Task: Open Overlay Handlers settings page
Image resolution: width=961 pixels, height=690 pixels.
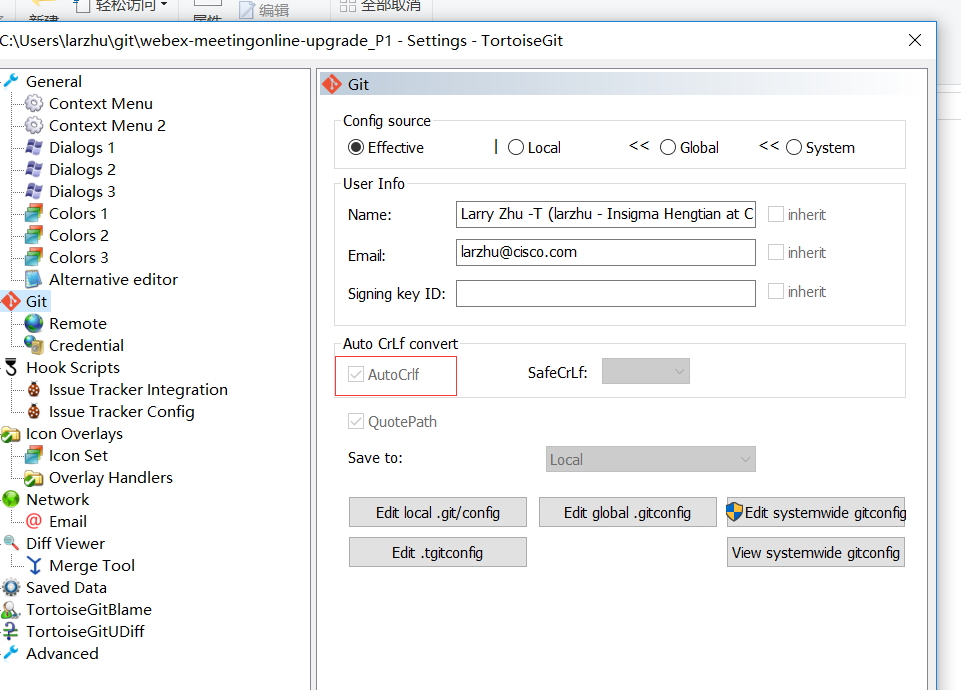Action: [x=111, y=477]
